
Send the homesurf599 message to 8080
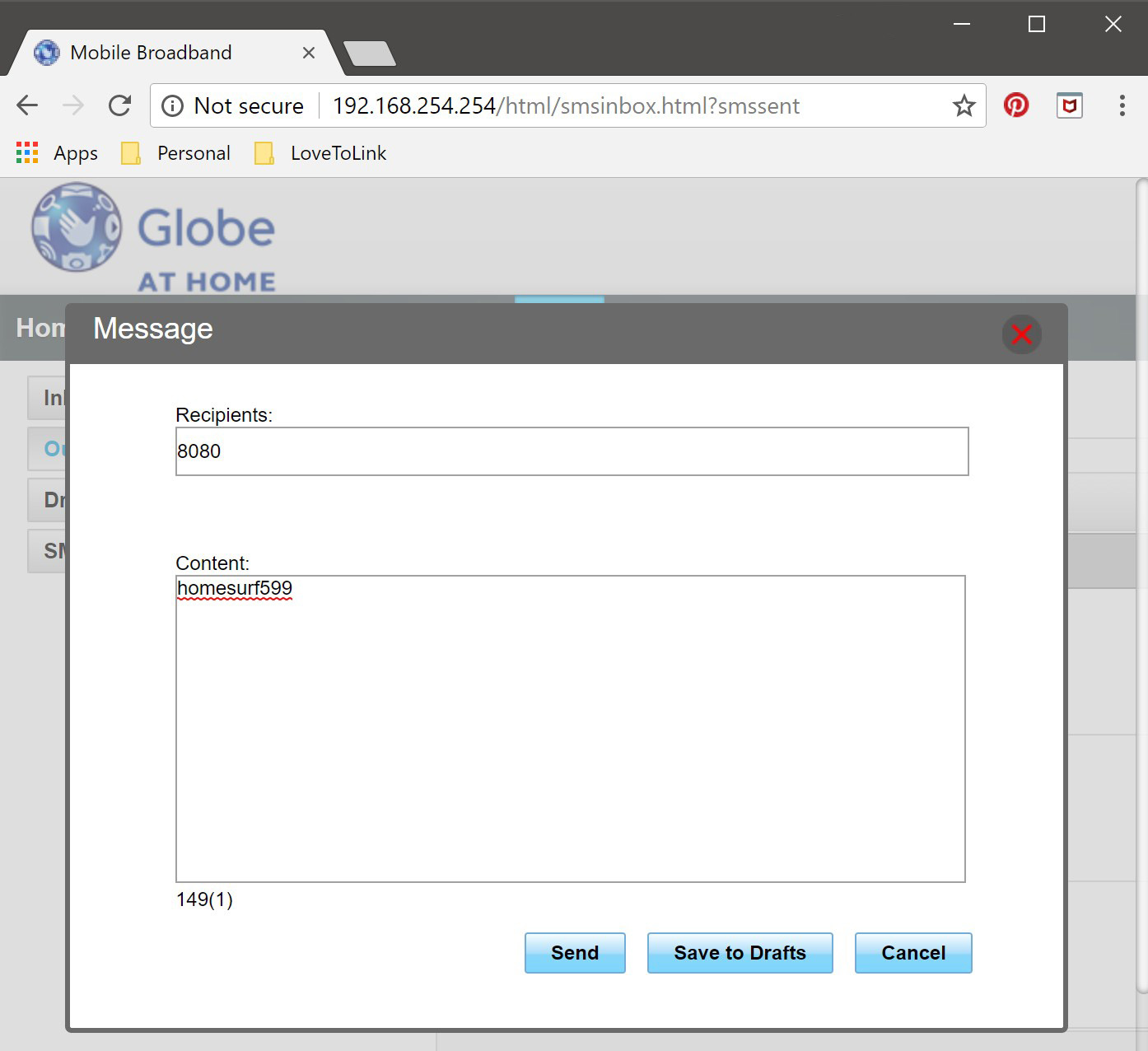574,953
